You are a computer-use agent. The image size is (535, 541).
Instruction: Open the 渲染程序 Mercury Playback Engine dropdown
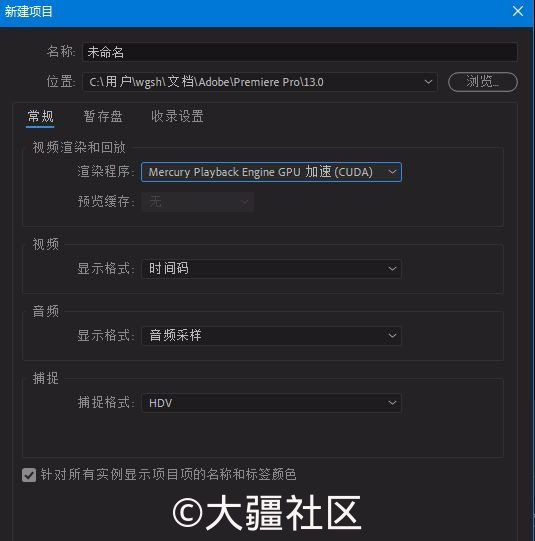point(271,172)
